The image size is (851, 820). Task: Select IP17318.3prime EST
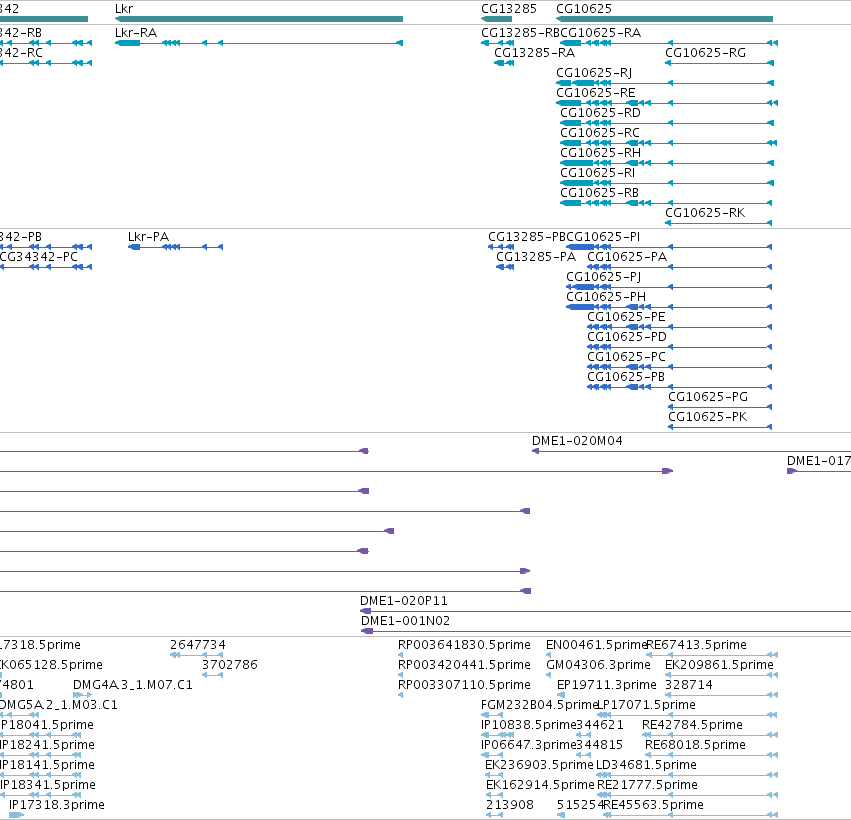[16, 815]
